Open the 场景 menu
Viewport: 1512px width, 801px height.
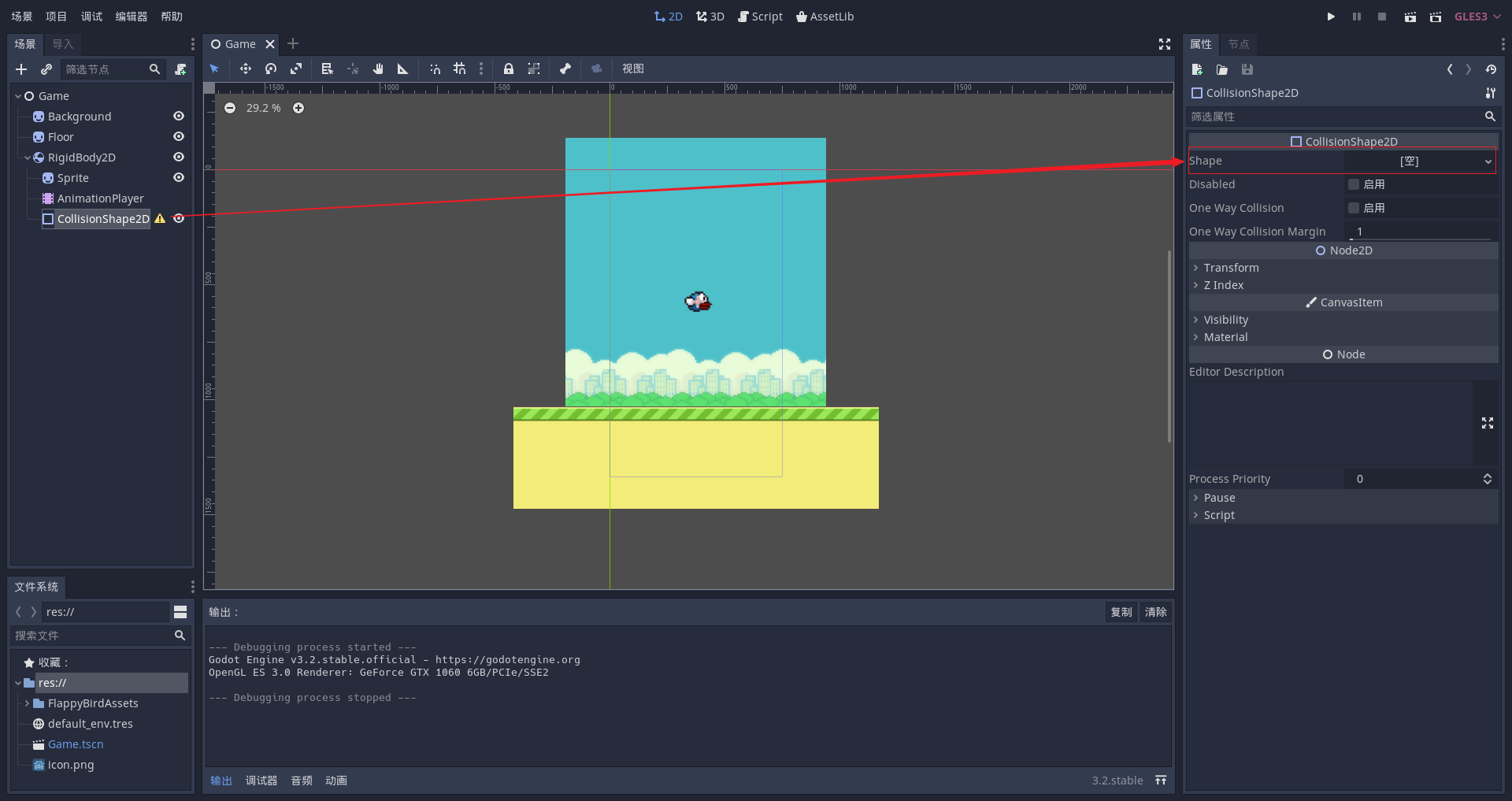(22, 17)
